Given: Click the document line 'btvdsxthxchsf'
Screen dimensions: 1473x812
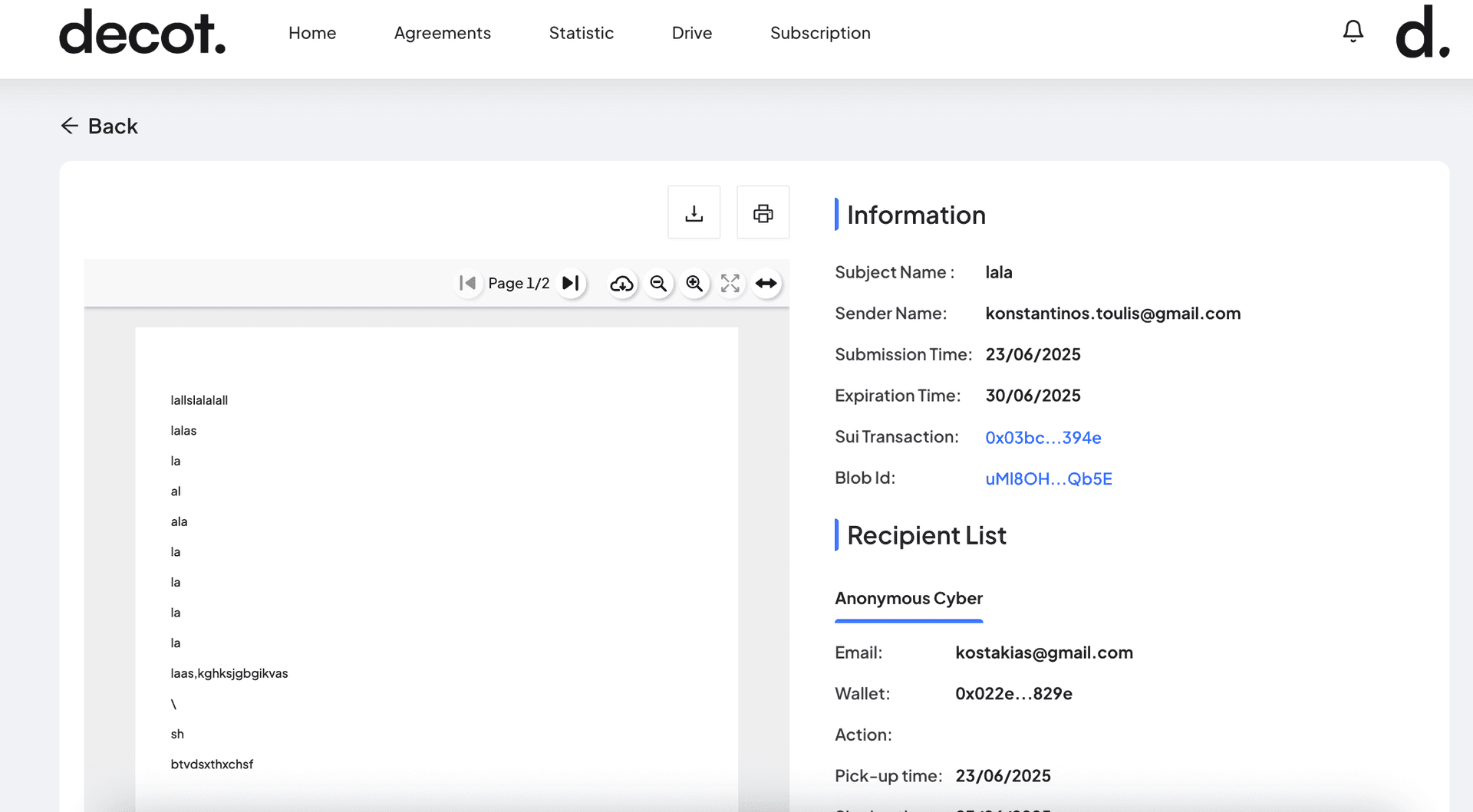Looking at the screenshot, I should click(x=212, y=764).
